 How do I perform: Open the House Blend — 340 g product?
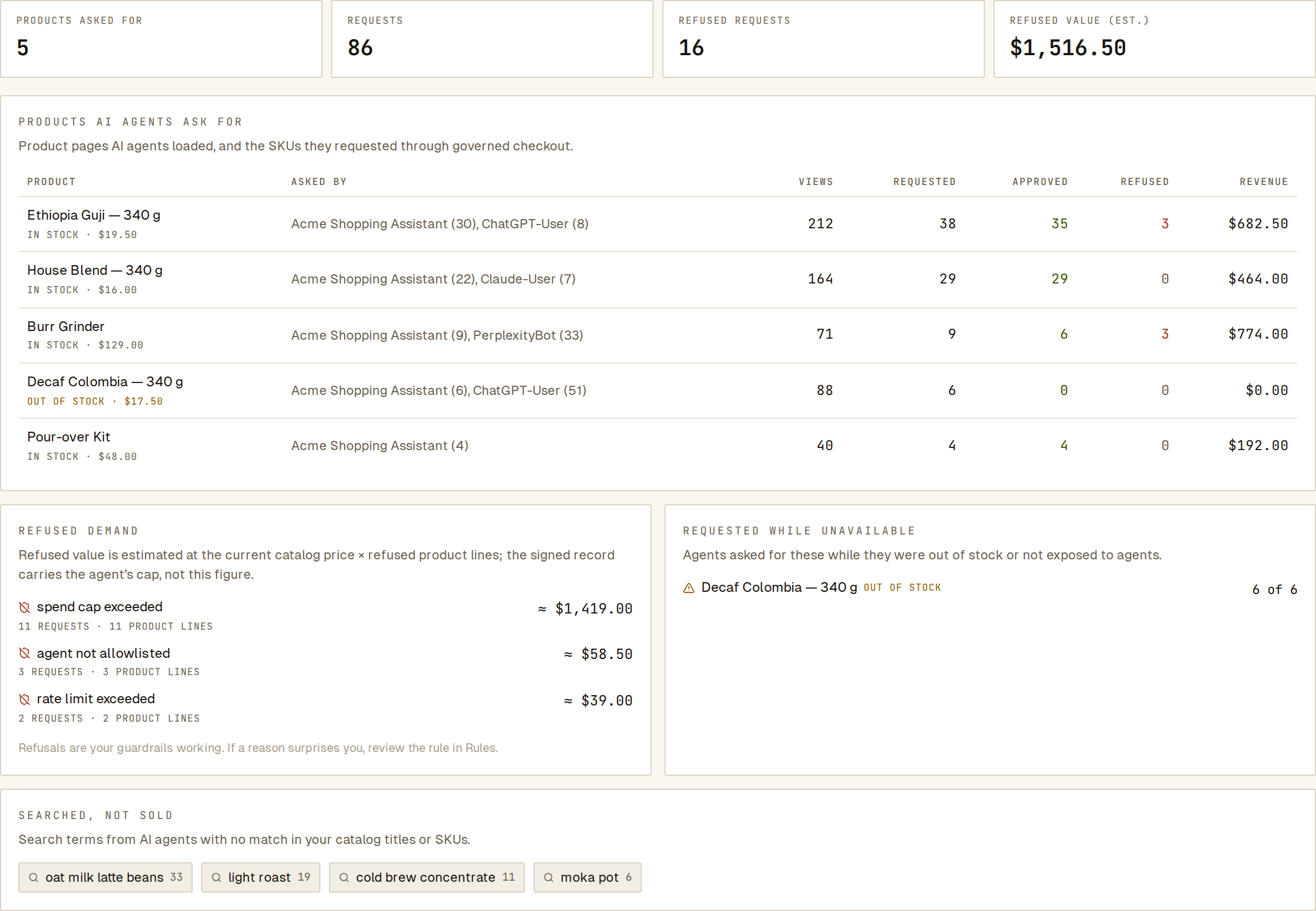[x=657, y=280]
